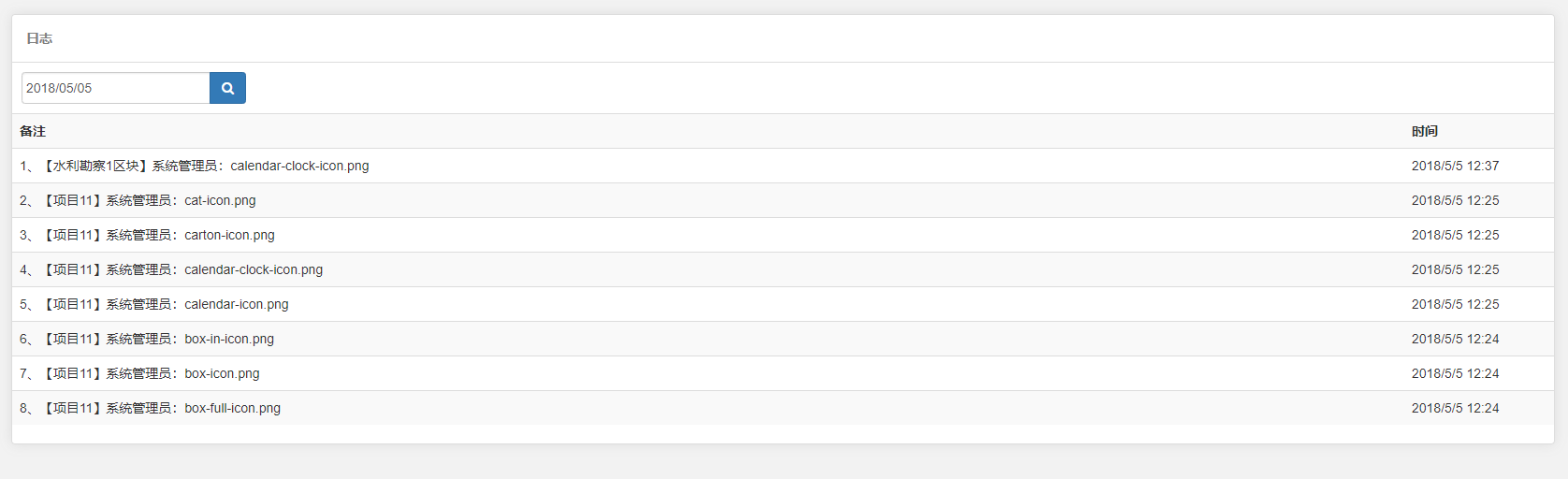Click the timestamp of the calendar-icon.png row
Screen dimensions: 1568x479
tap(1455, 304)
